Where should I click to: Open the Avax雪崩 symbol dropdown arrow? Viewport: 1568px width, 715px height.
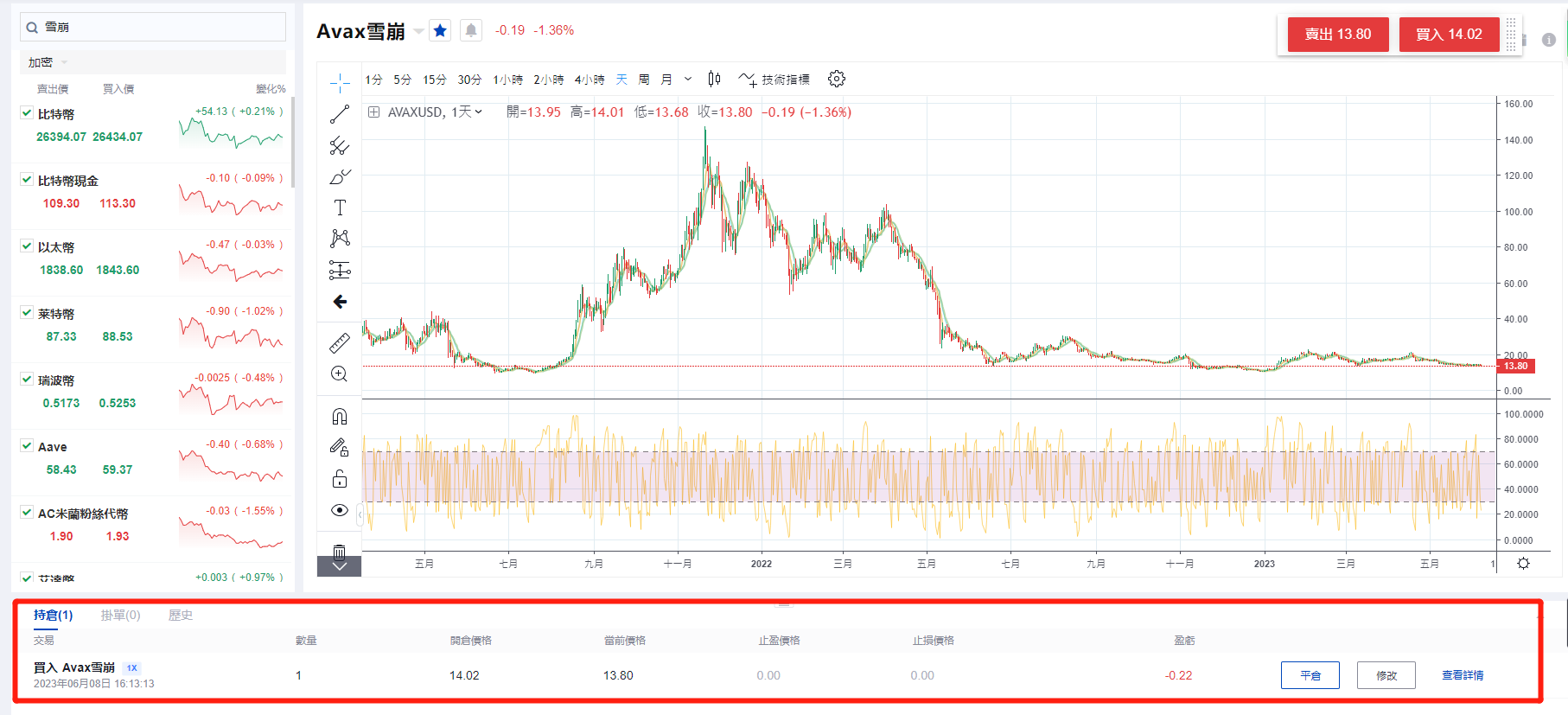tap(418, 31)
